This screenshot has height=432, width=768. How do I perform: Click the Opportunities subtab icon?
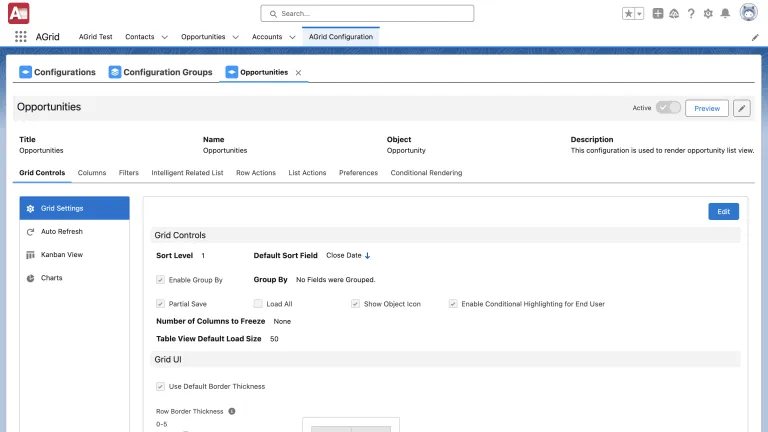pyautogui.click(x=232, y=72)
